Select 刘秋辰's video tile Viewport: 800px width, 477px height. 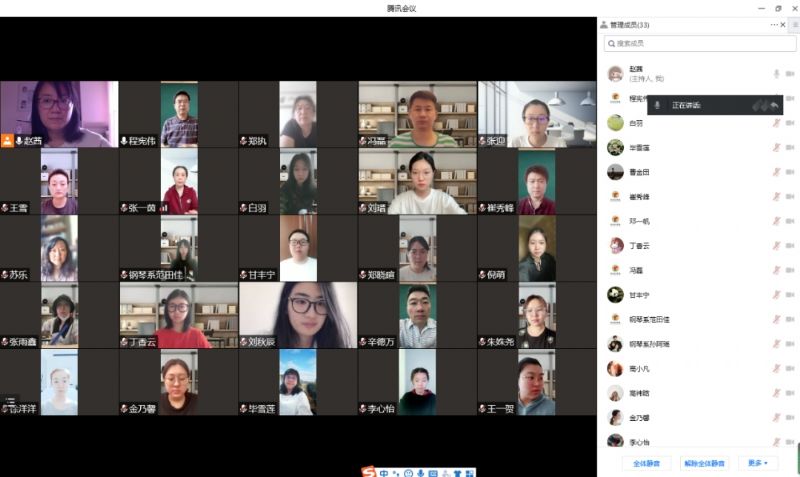297,315
